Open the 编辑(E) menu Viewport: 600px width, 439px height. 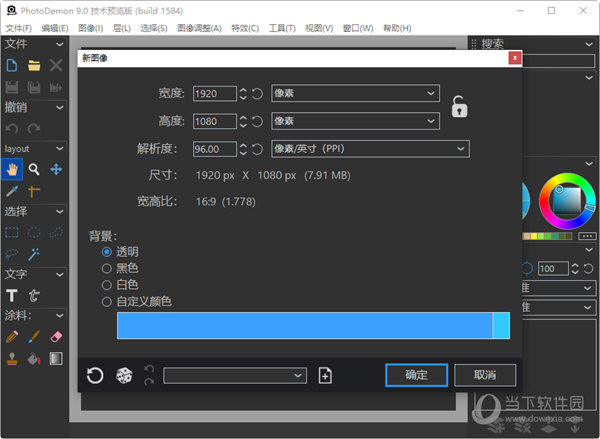[55, 28]
